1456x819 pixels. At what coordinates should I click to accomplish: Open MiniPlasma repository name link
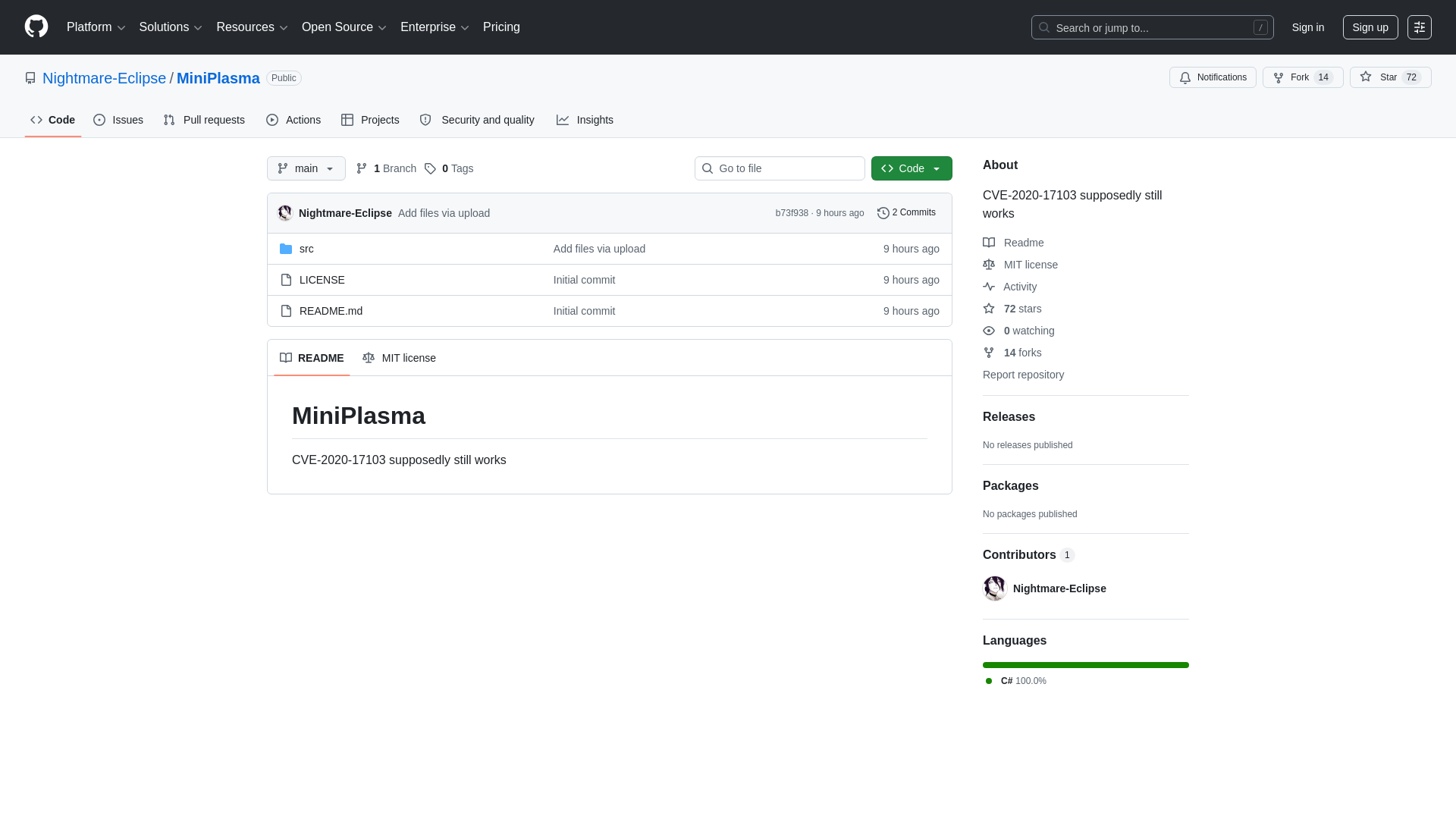[218, 78]
